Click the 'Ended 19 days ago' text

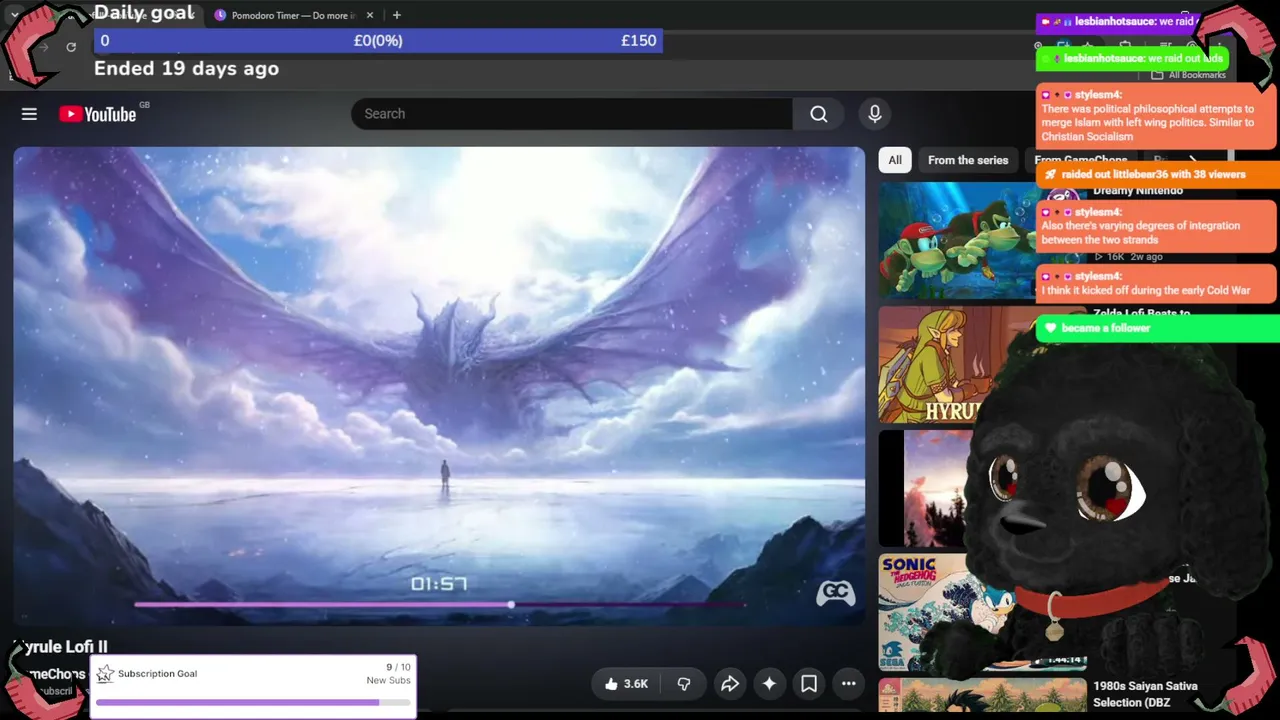186,69
